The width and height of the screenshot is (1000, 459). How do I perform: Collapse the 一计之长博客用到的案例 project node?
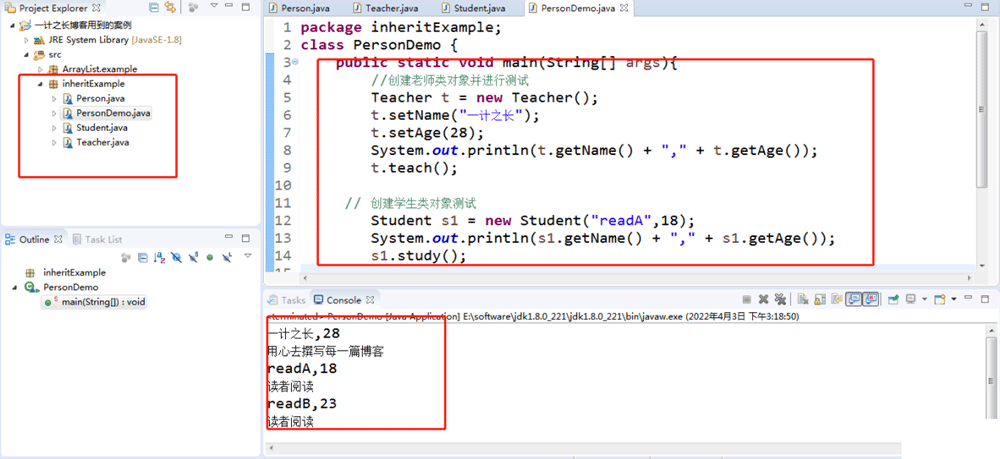[x=13, y=26]
